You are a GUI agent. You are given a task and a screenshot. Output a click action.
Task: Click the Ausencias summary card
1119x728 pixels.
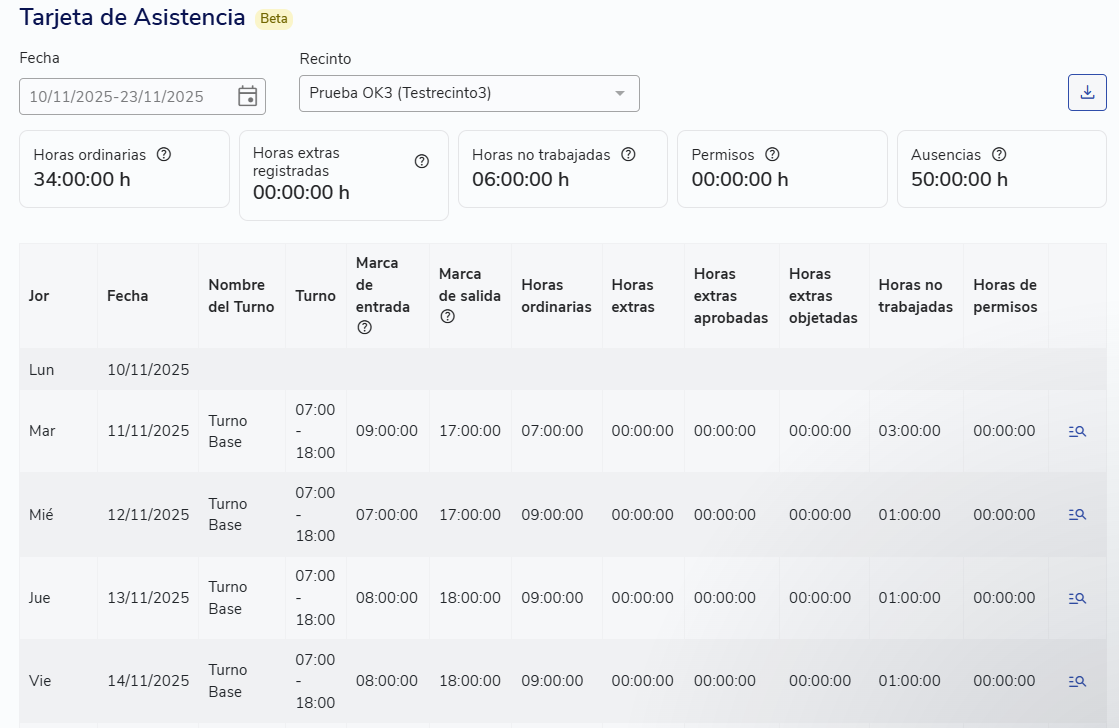[1001, 169]
